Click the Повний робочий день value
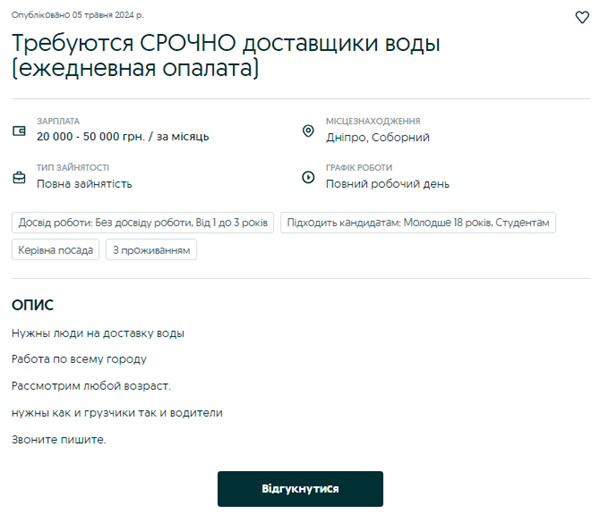 coord(388,184)
